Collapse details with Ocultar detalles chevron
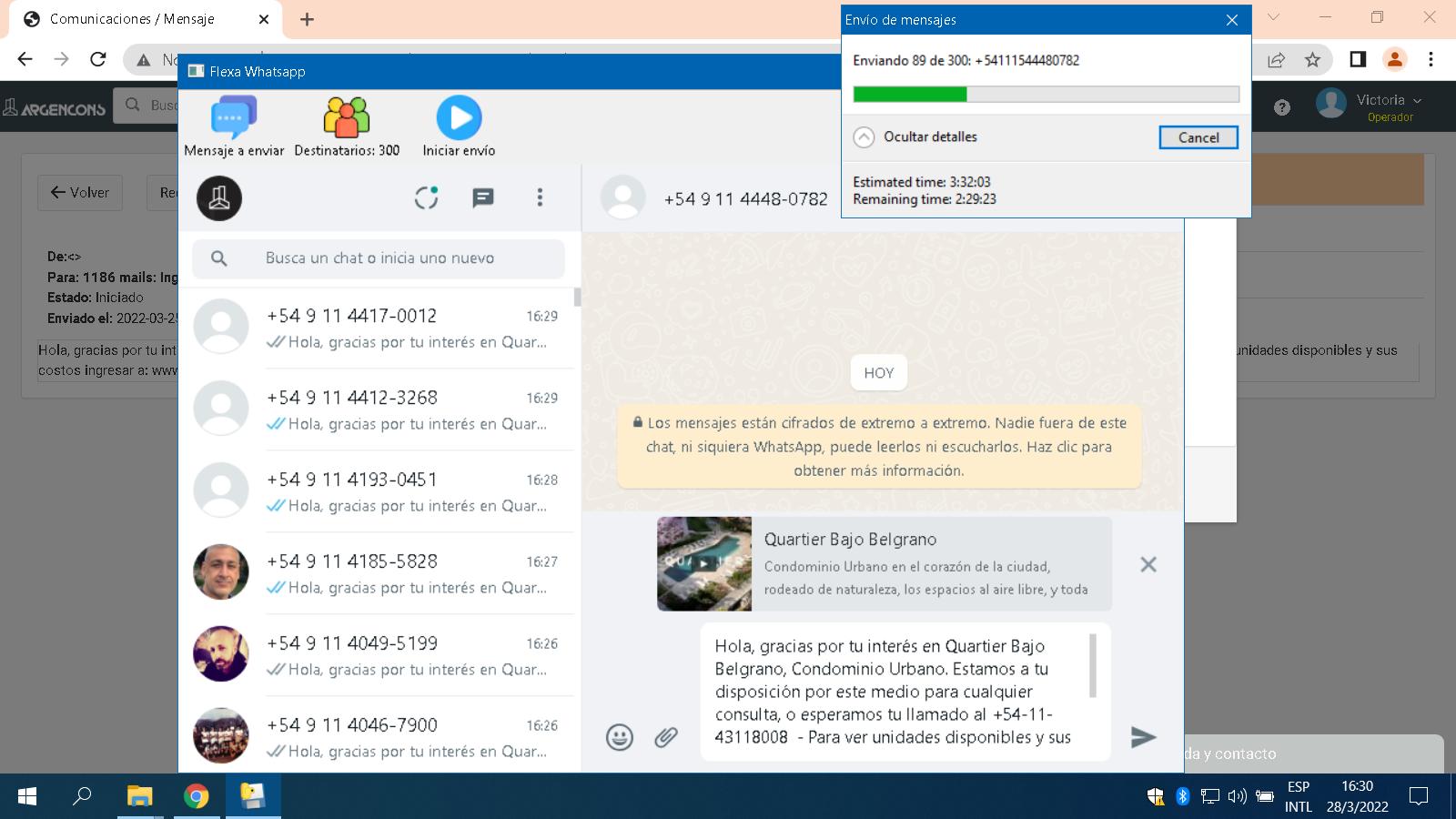The width and height of the screenshot is (1456, 819). [864, 137]
